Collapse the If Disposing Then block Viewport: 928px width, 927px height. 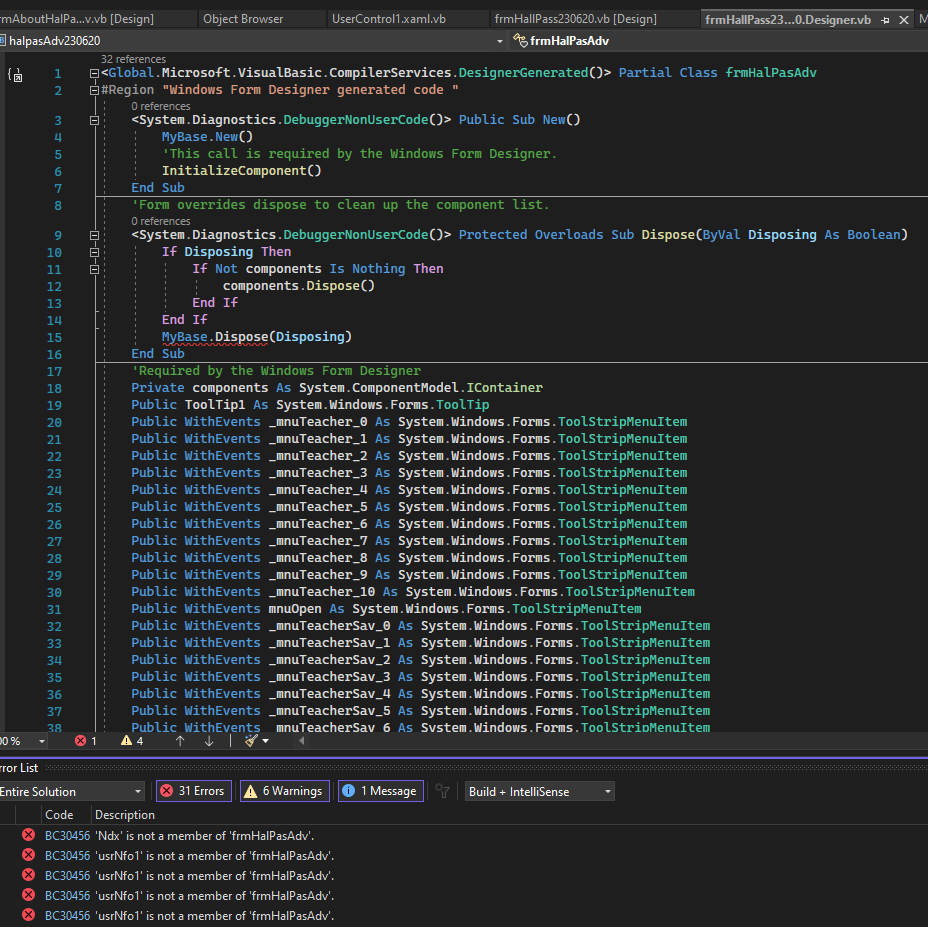(94, 252)
